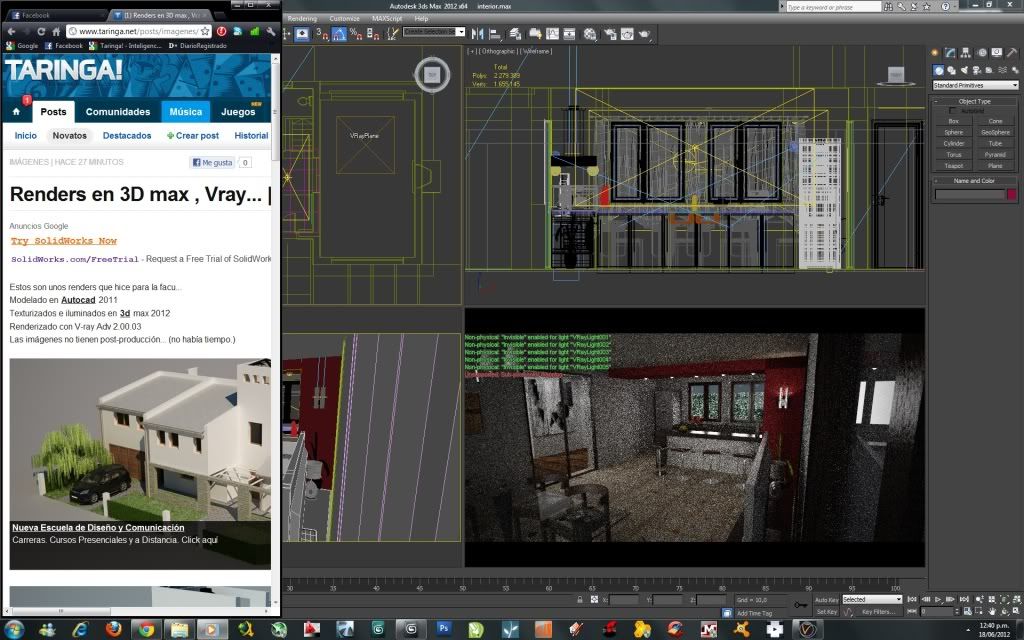Viewport: 1024px width, 640px height.
Task: Open Photoshop from the Windows taskbar
Action: point(443,628)
